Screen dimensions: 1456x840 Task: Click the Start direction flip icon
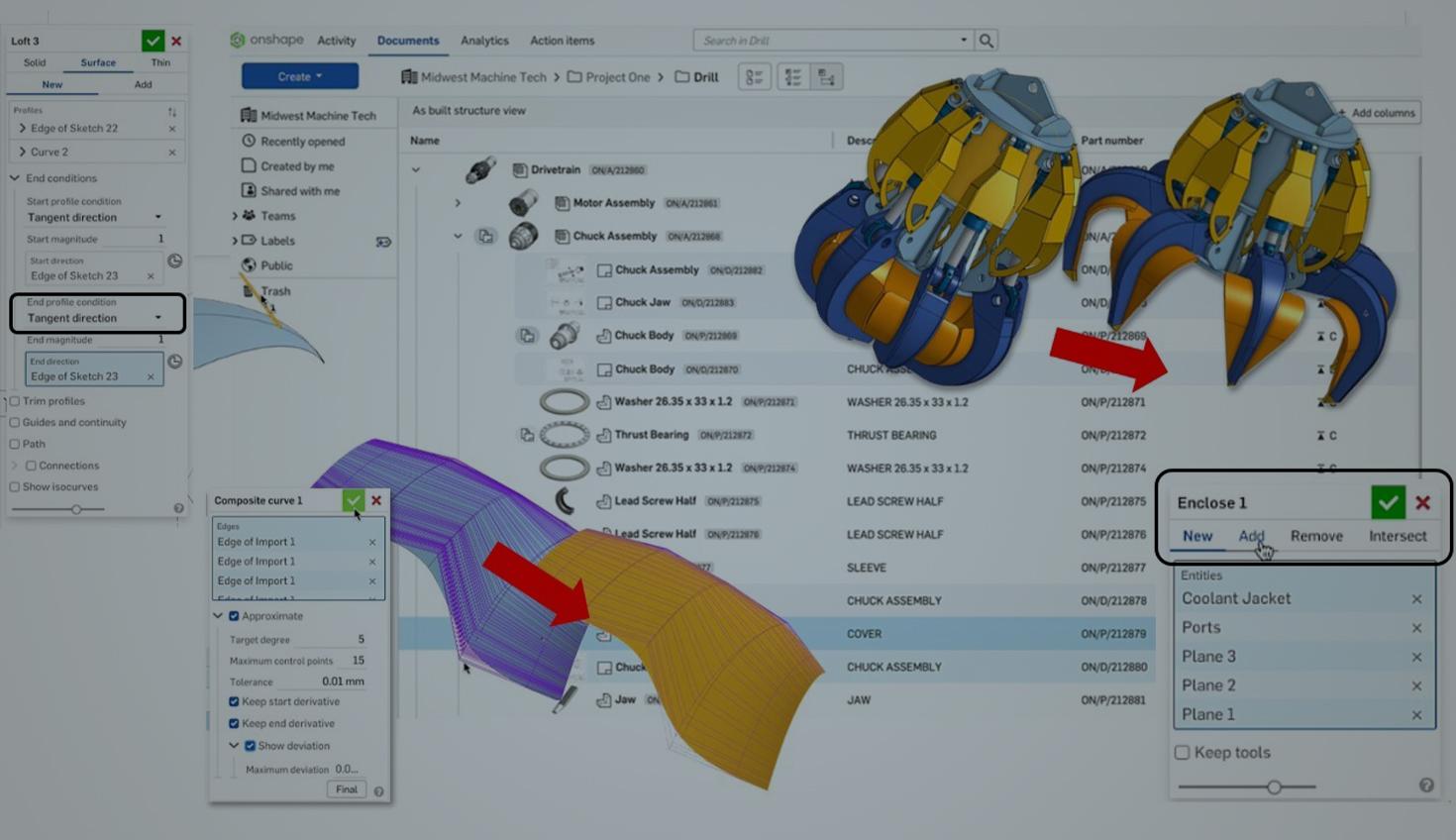tap(174, 261)
